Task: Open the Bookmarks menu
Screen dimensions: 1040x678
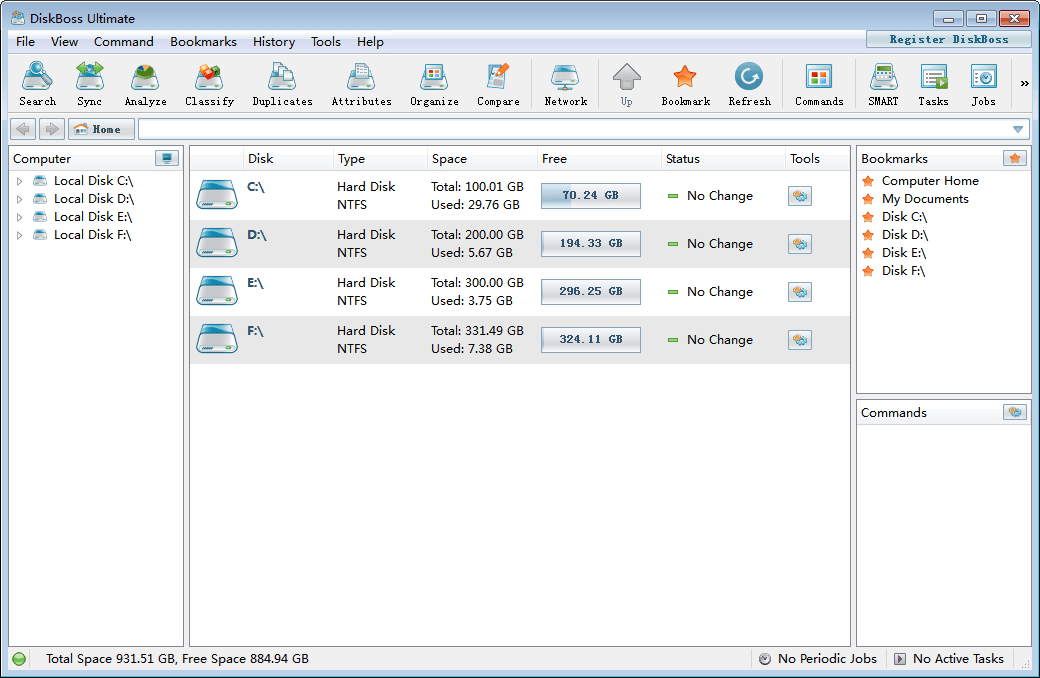Action: click(x=203, y=41)
